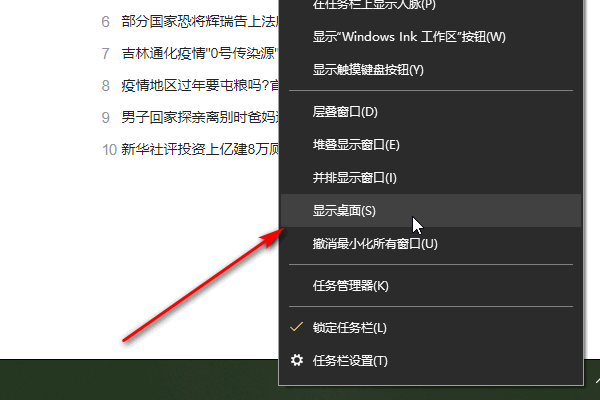This screenshot has width=600, height=400.
Task: Show hidden tray icons chevron on taskbar
Action: [598, 380]
